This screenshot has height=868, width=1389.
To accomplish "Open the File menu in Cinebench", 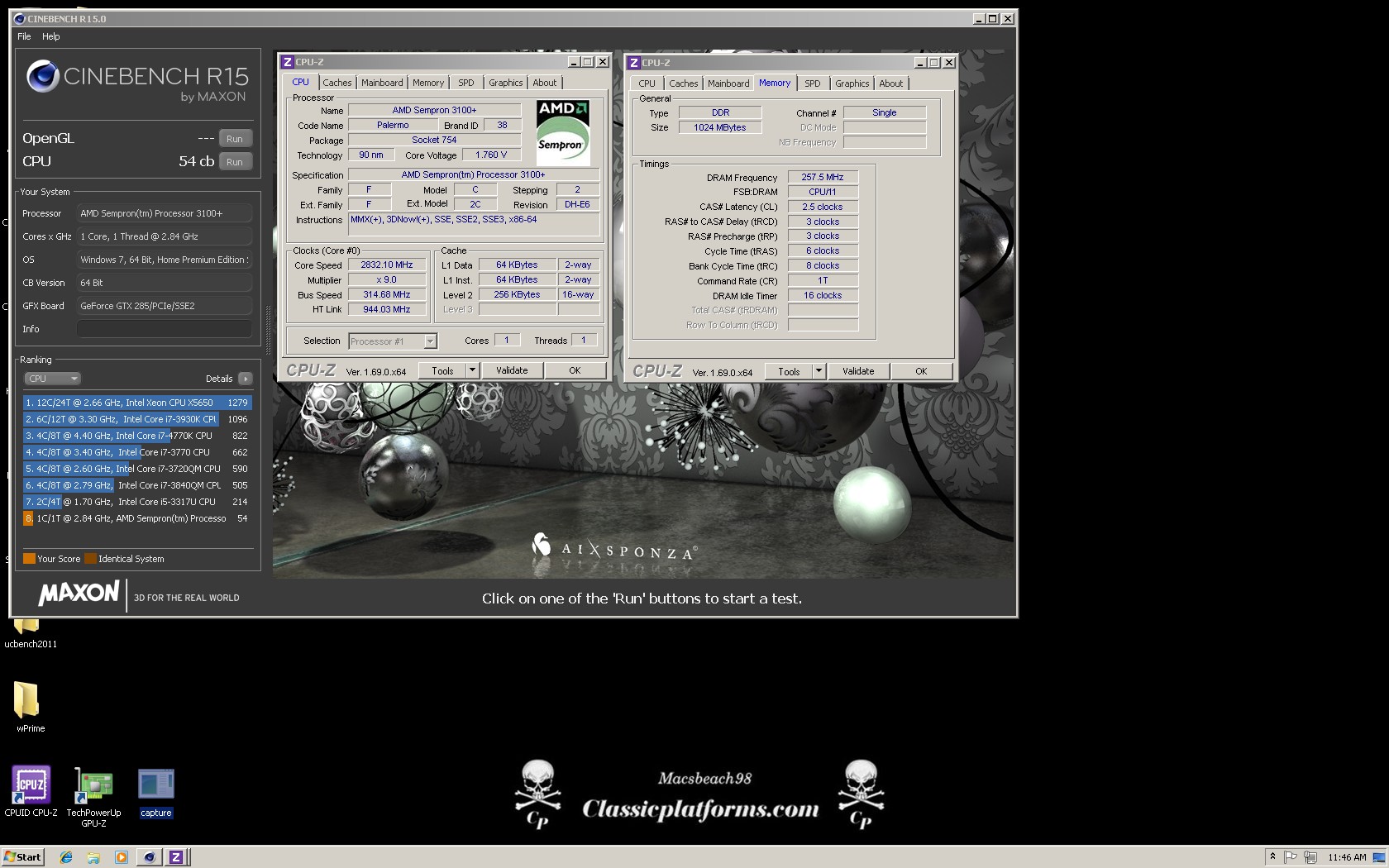I will tap(24, 36).
